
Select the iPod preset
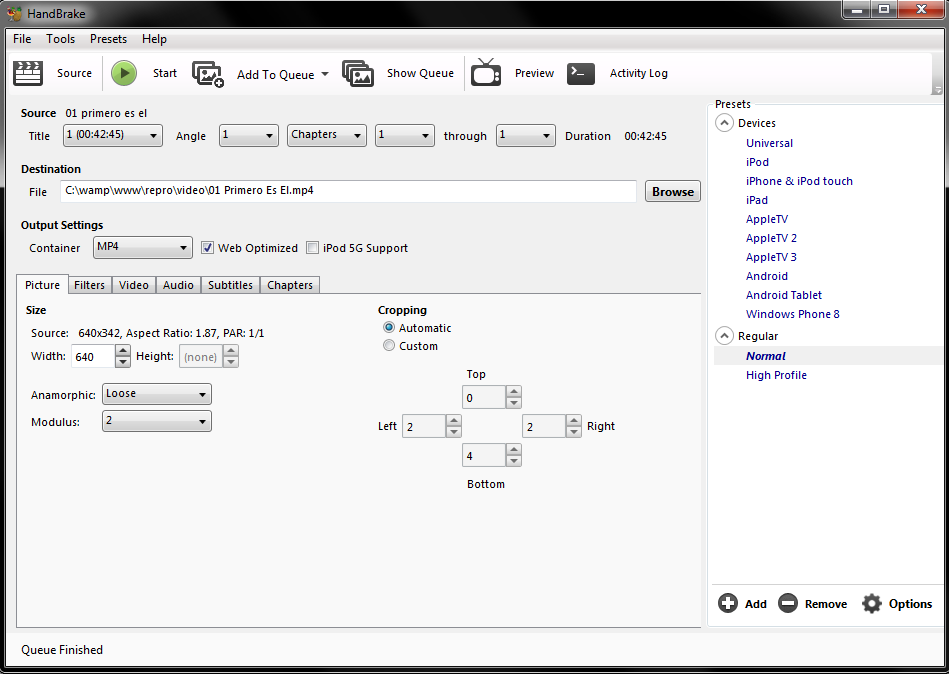click(x=757, y=162)
